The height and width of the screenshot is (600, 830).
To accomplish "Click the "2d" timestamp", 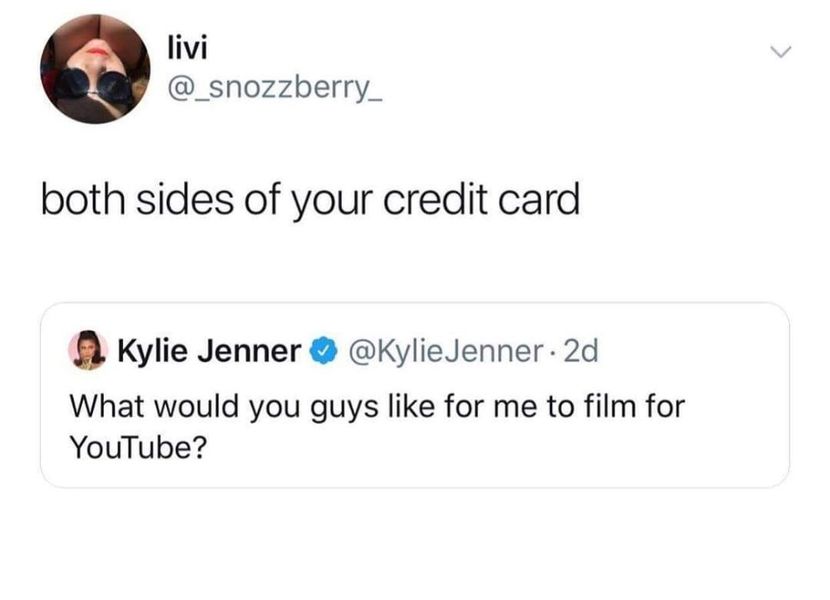I will tap(581, 351).
